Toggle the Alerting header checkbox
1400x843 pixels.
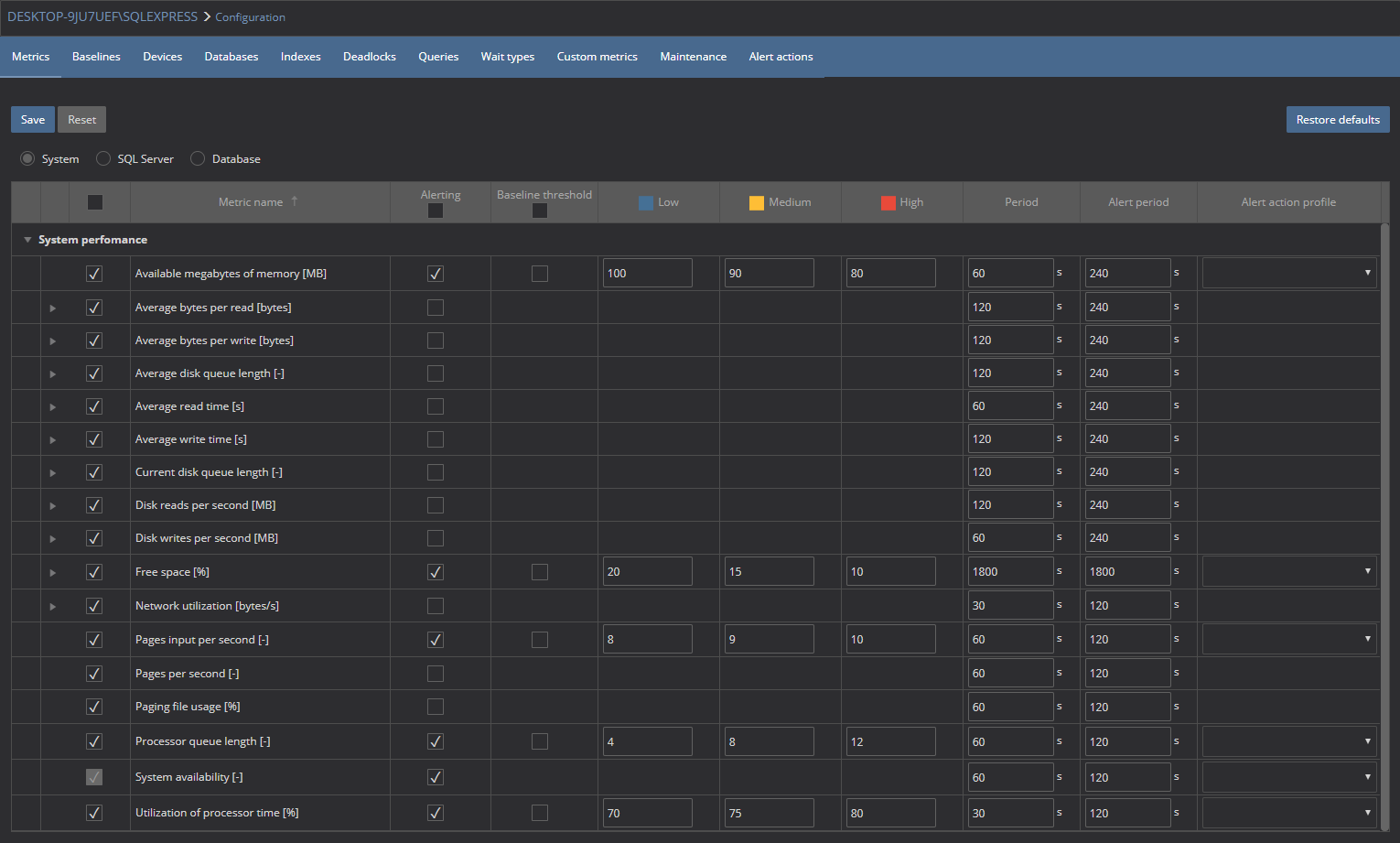pos(436,211)
